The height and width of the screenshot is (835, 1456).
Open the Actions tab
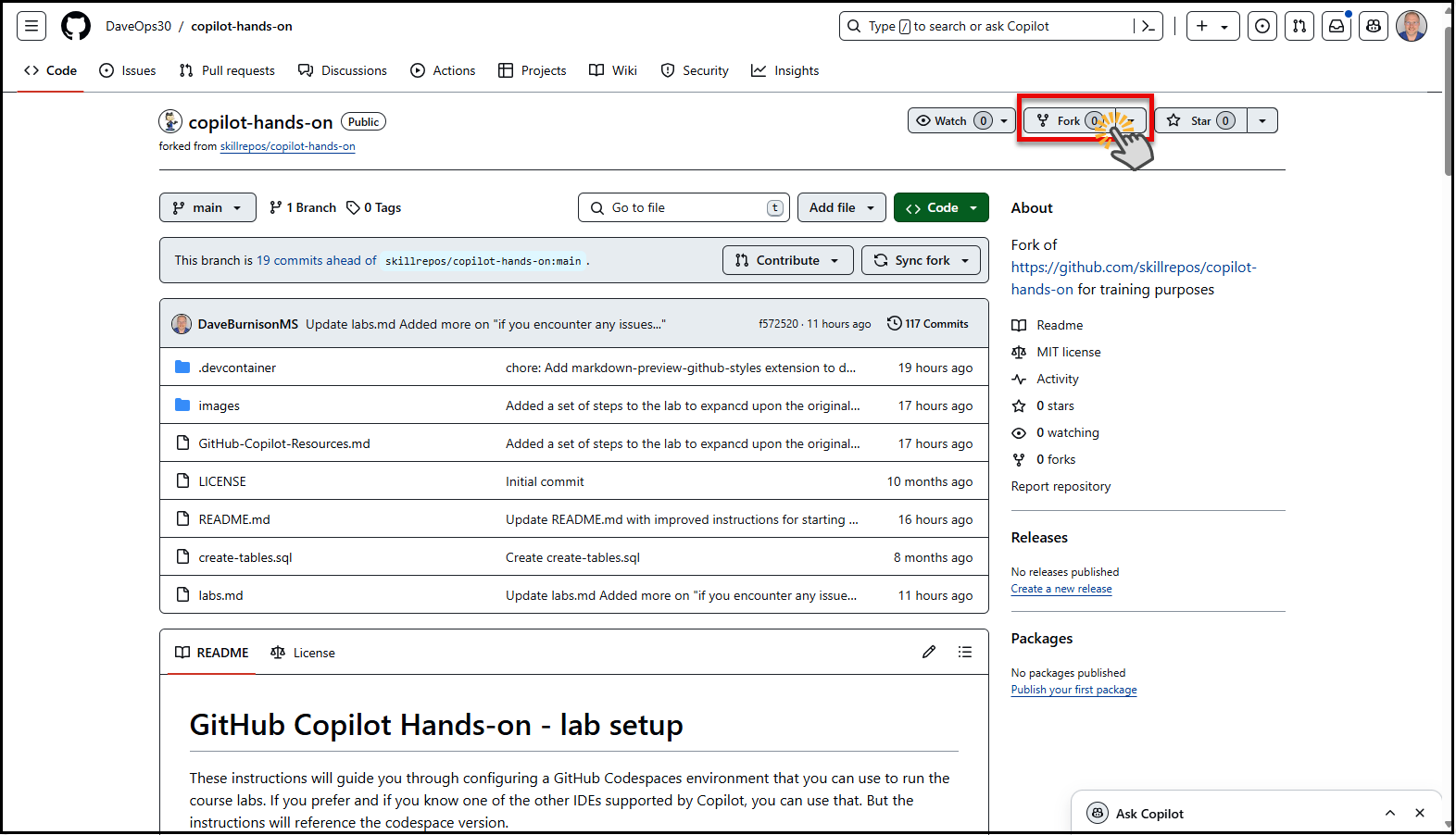pos(443,70)
